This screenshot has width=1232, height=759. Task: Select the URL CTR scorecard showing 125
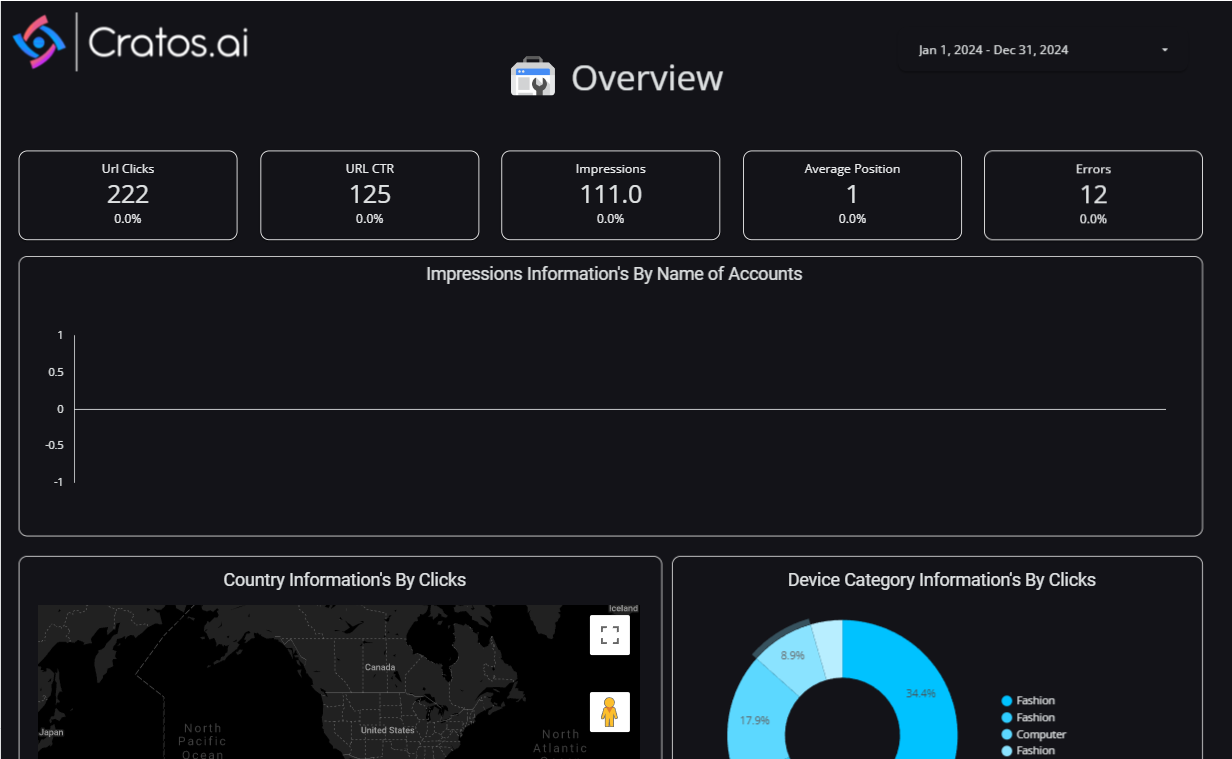pos(370,195)
